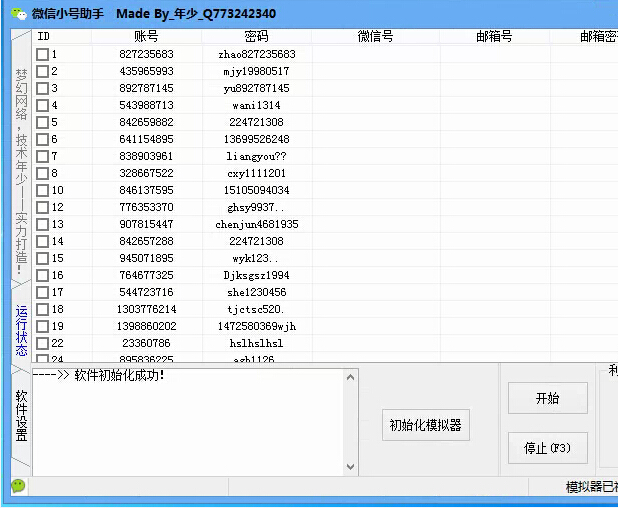
Task: Click account cell 827235683
Action: pyautogui.click(x=147, y=54)
